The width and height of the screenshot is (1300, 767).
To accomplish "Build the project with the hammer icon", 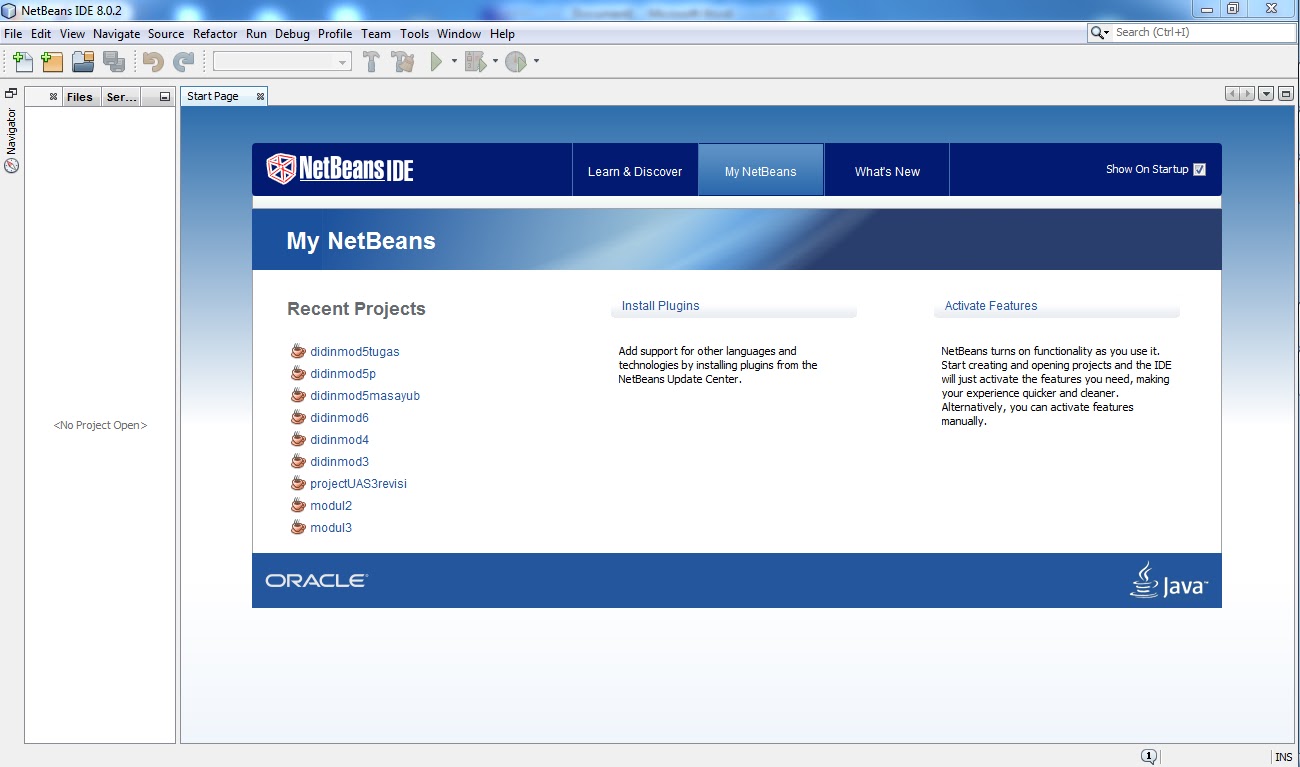I will point(372,61).
